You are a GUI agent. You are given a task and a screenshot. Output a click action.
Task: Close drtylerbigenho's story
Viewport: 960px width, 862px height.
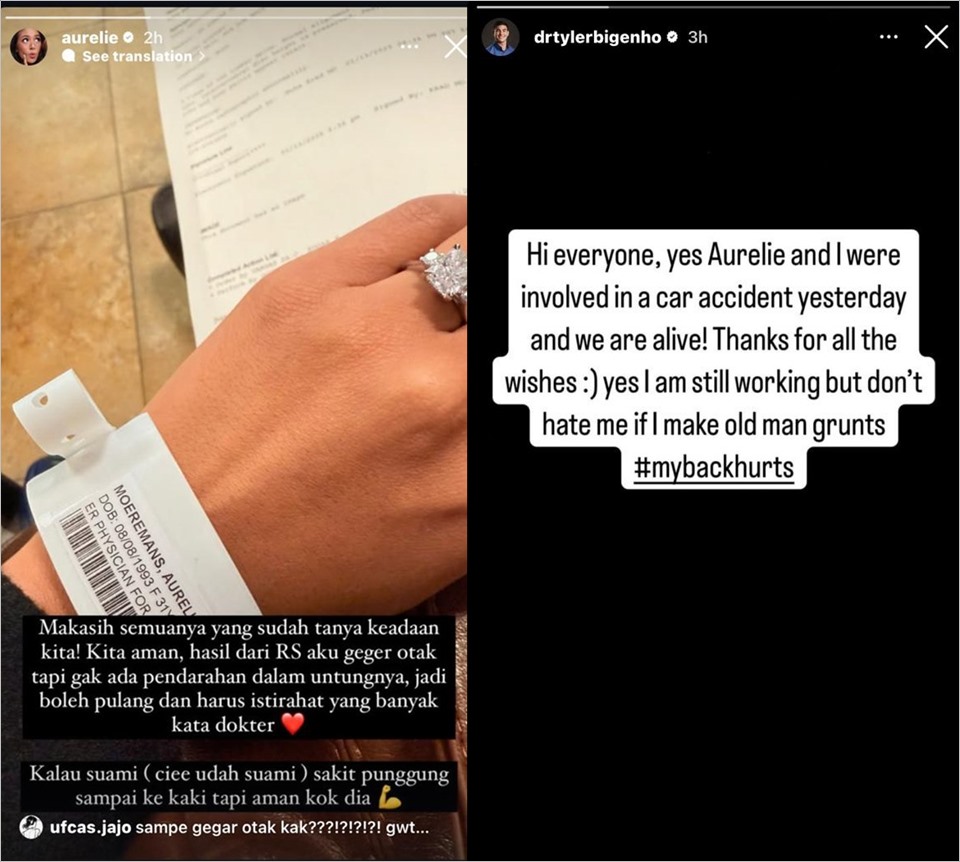[x=936, y=37]
